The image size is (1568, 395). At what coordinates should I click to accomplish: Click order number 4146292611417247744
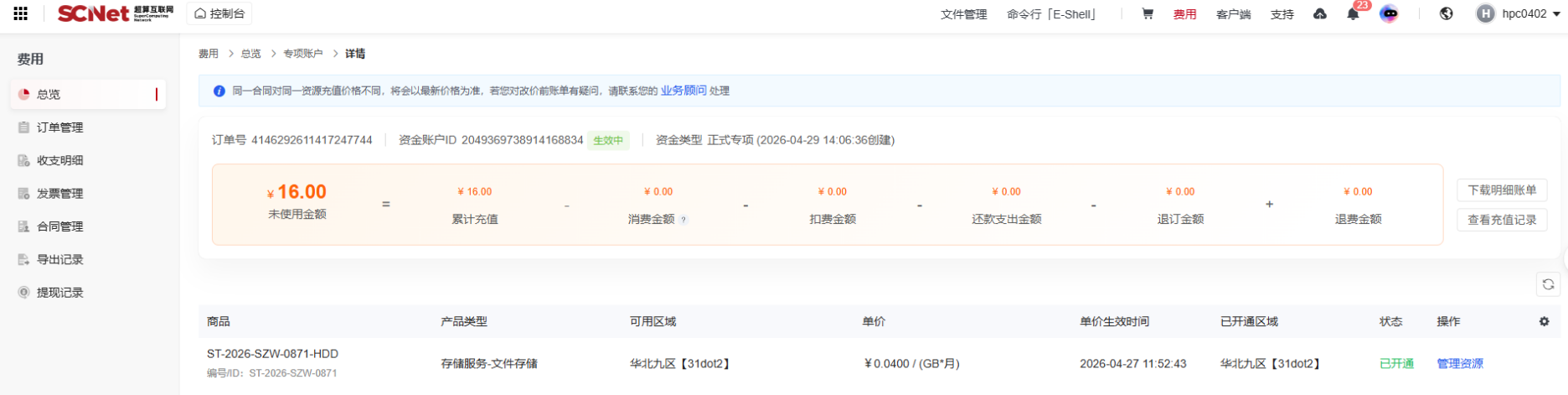312,140
